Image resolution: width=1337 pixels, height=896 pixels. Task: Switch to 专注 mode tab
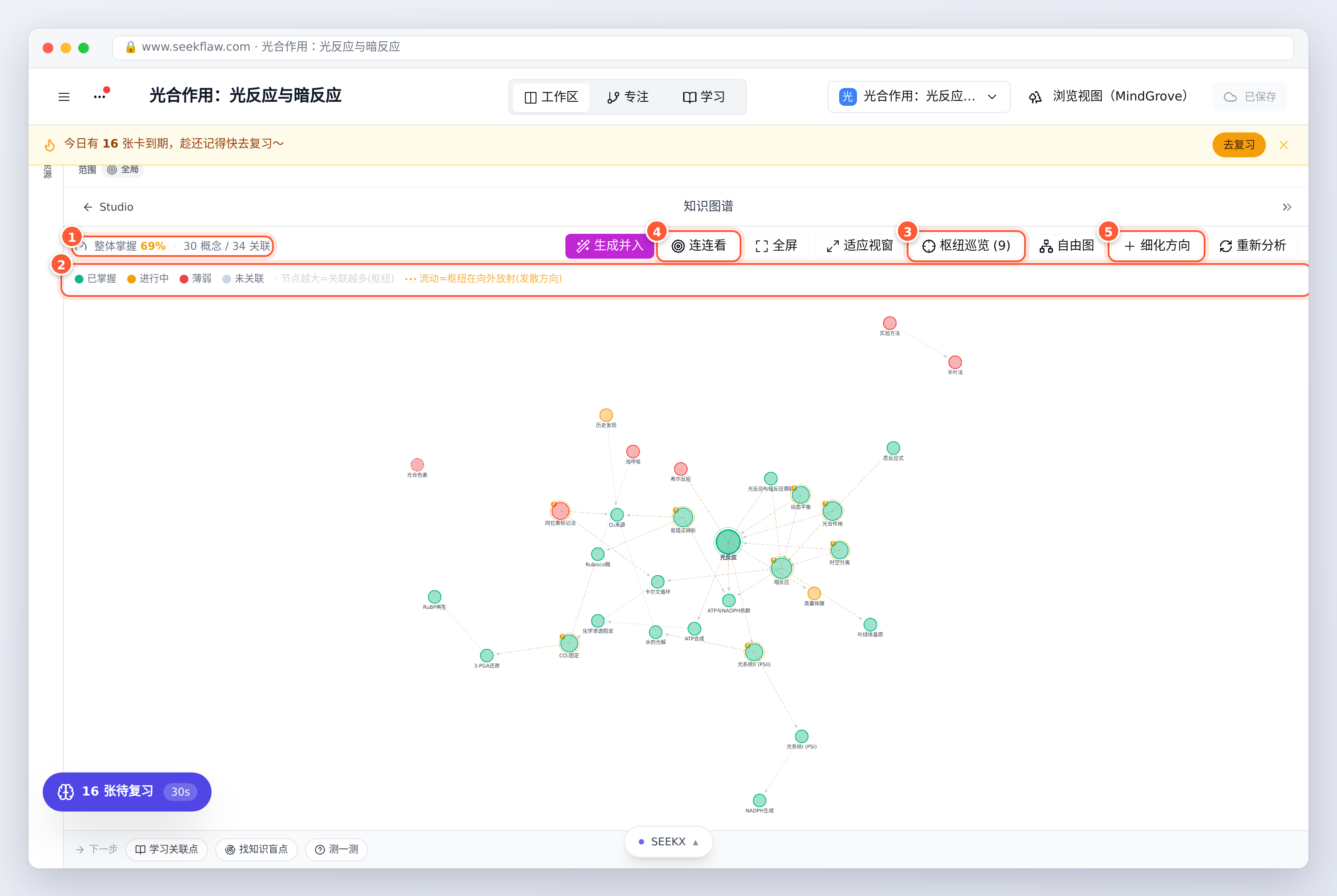pos(628,97)
